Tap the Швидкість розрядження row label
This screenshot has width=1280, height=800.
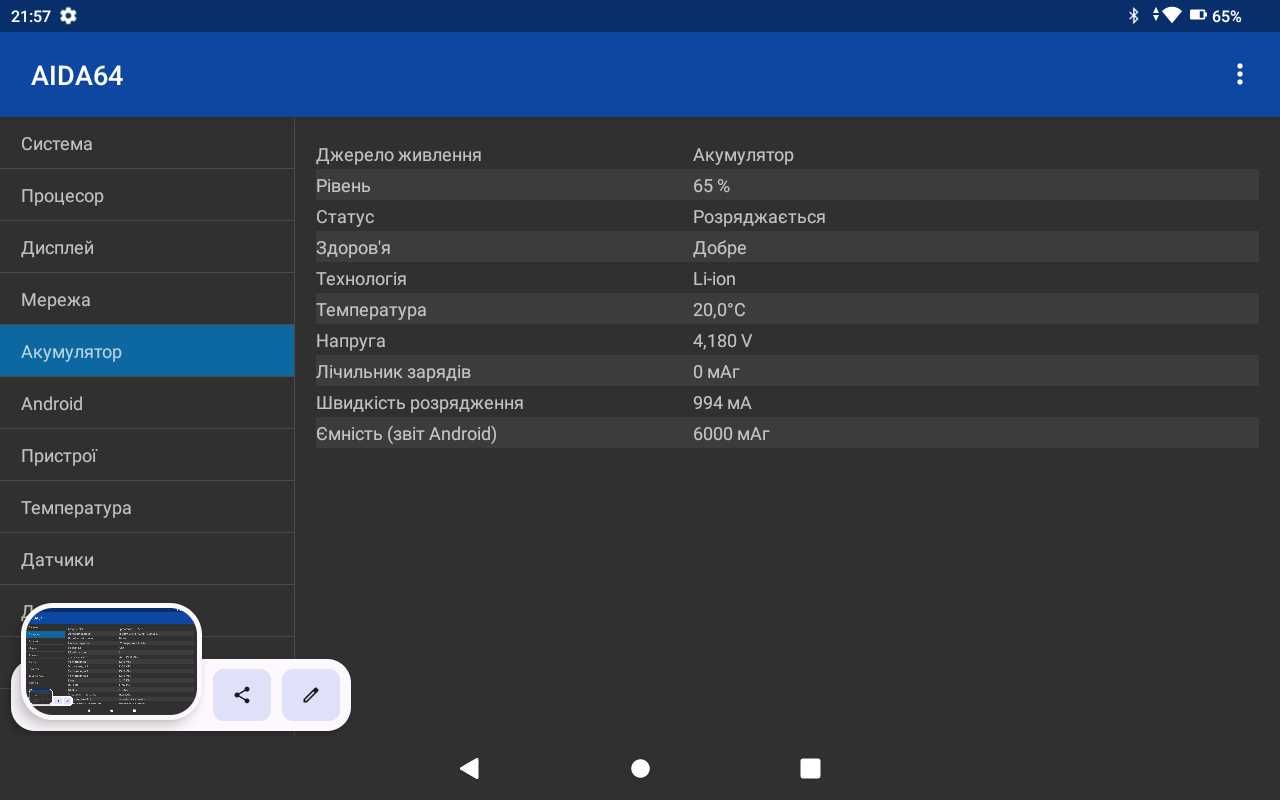click(x=420, y=403)
